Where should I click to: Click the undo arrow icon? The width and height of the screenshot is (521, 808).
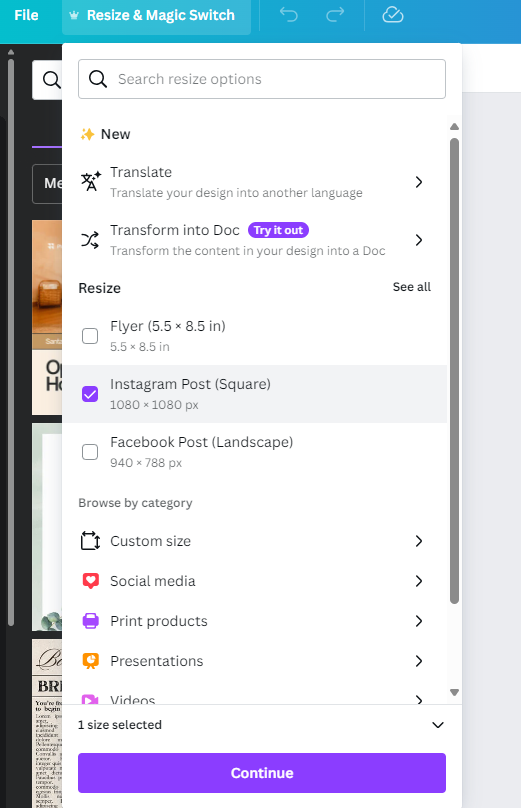289,15
